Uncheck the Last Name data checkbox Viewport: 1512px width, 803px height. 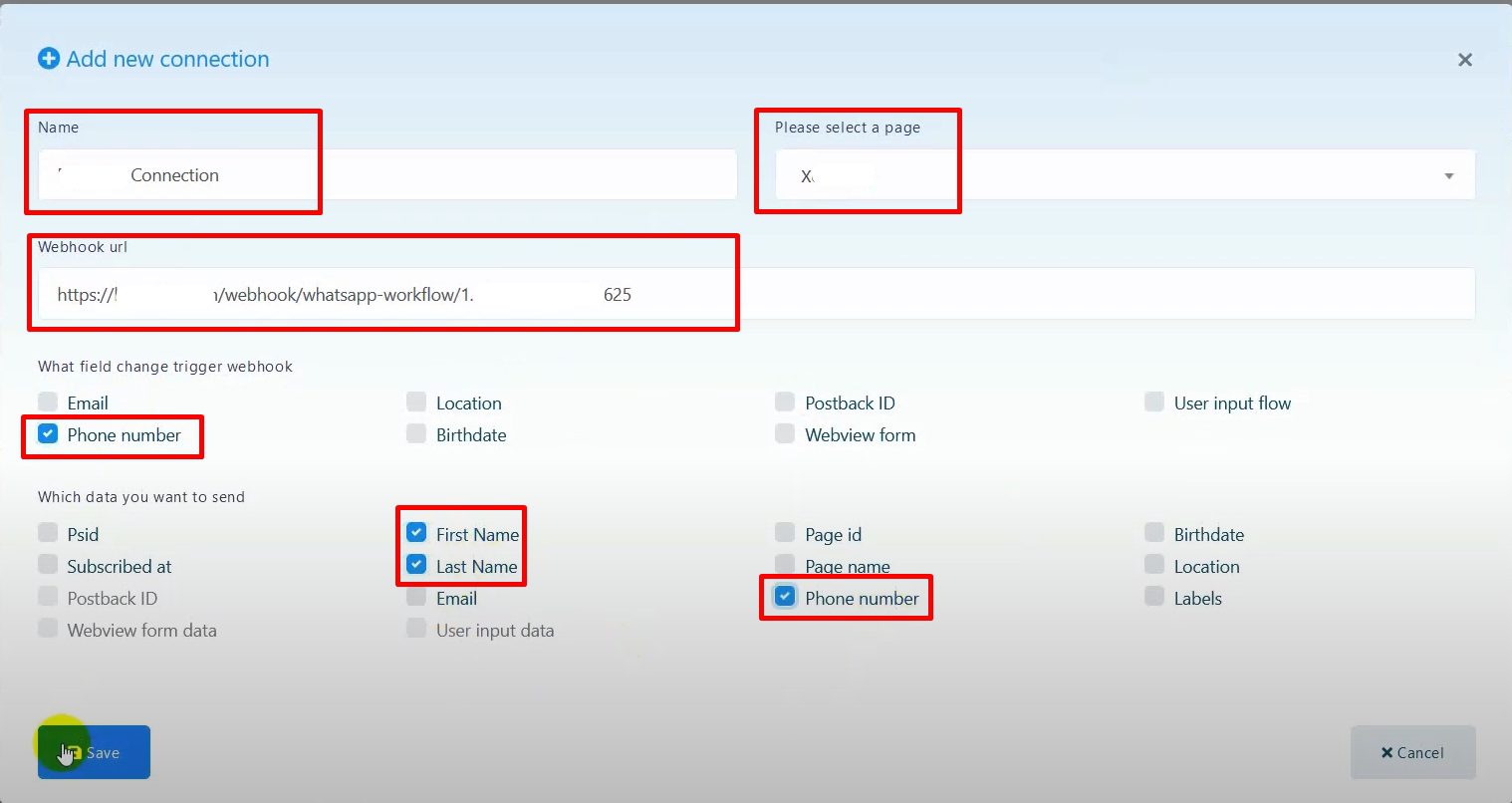coord(416,566)
